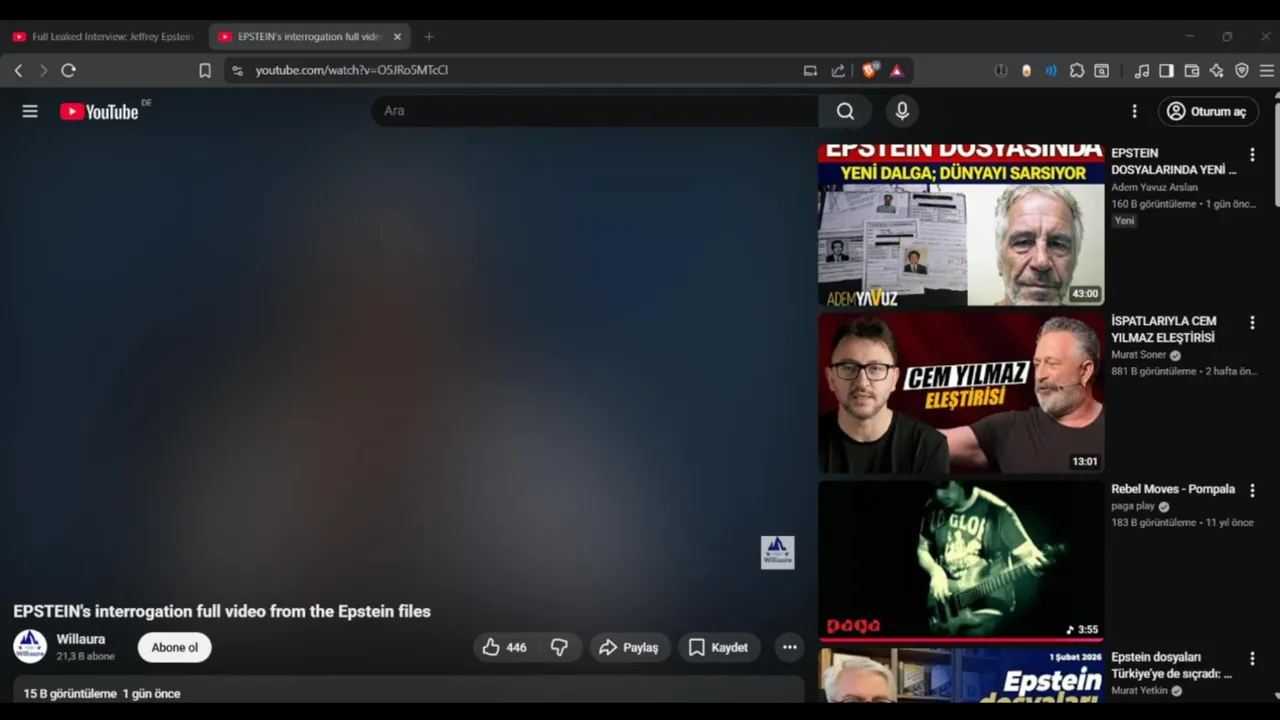This screenshot has width=1280, height=720.
Task: Open the music note playlist icon
Action: point(1141,70)
